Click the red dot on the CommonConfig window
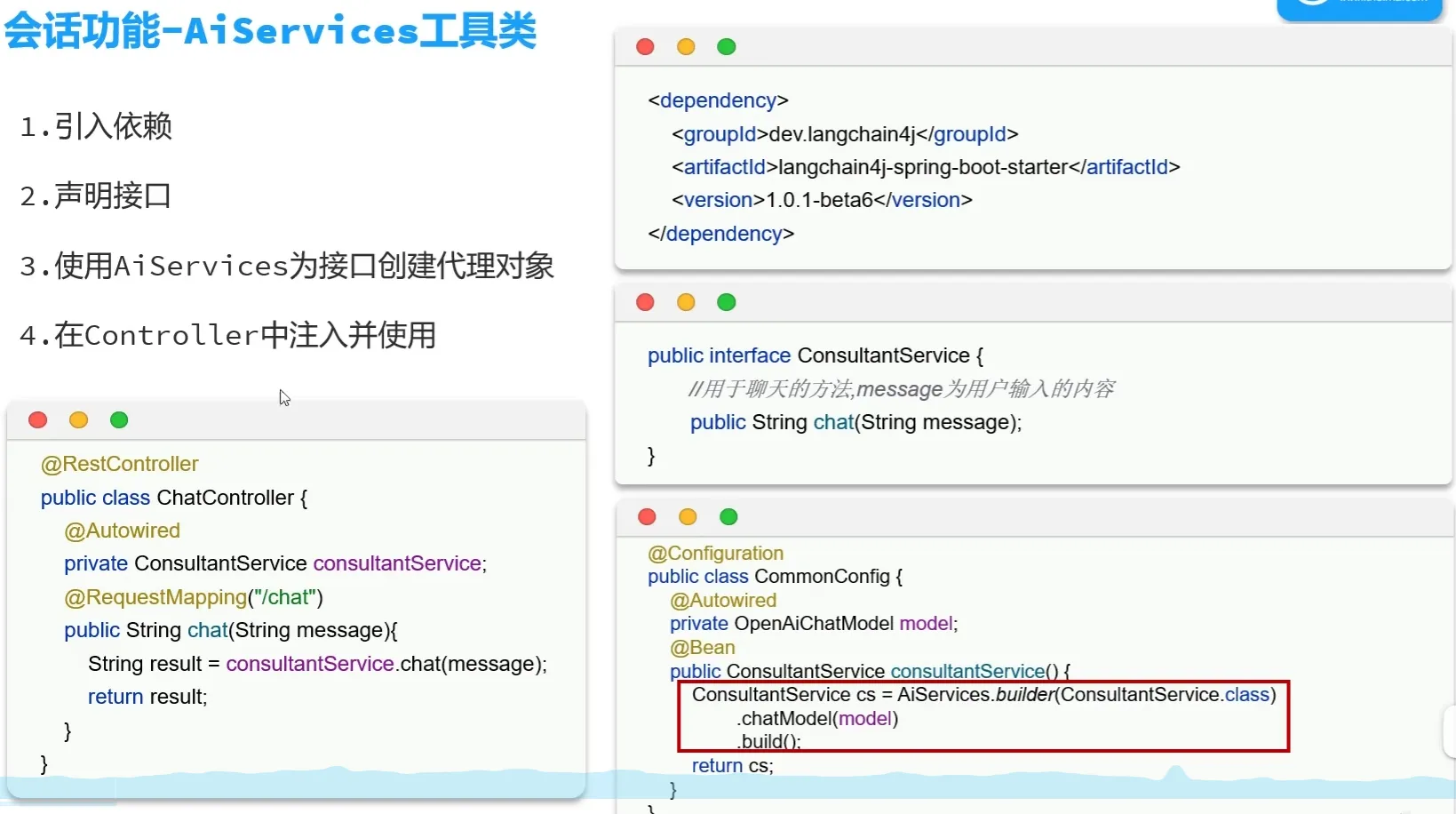Image resolution: width=1456 pixels, height=814 pixels. pyautogui.click(x=648, y=517)
